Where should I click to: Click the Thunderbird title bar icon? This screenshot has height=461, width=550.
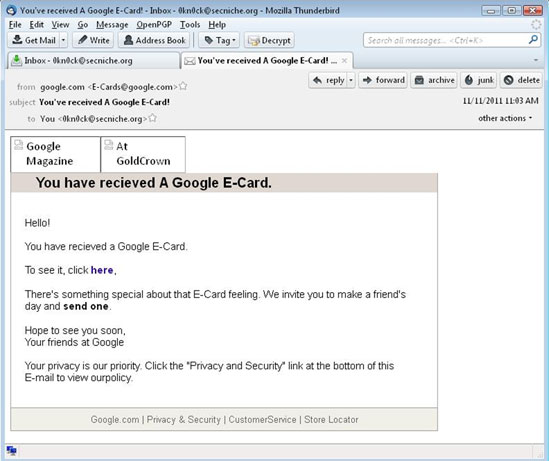point(12,11)
